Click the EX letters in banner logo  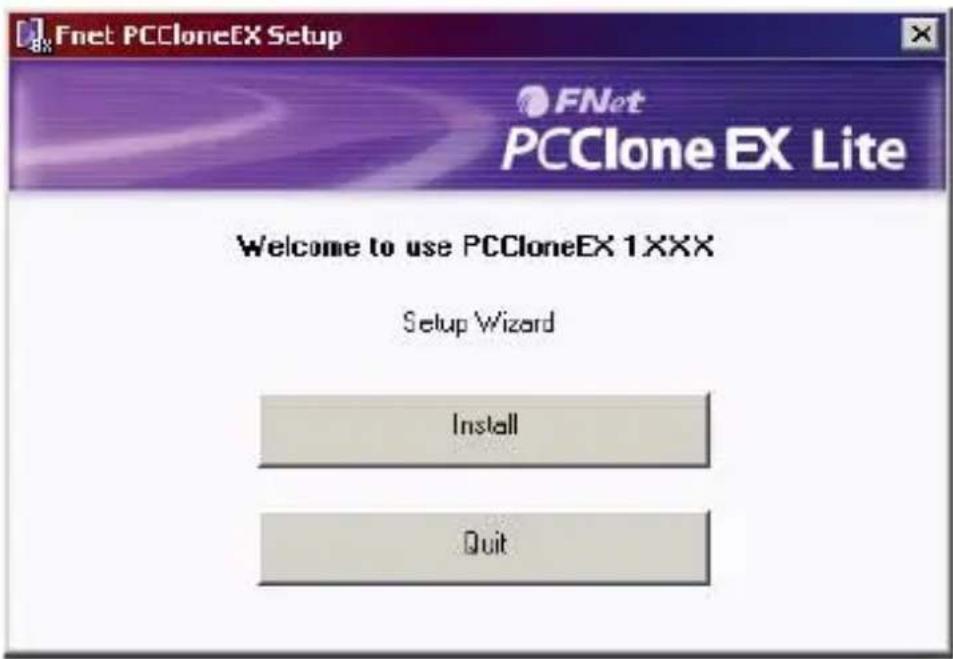click(x=759, y=150)
